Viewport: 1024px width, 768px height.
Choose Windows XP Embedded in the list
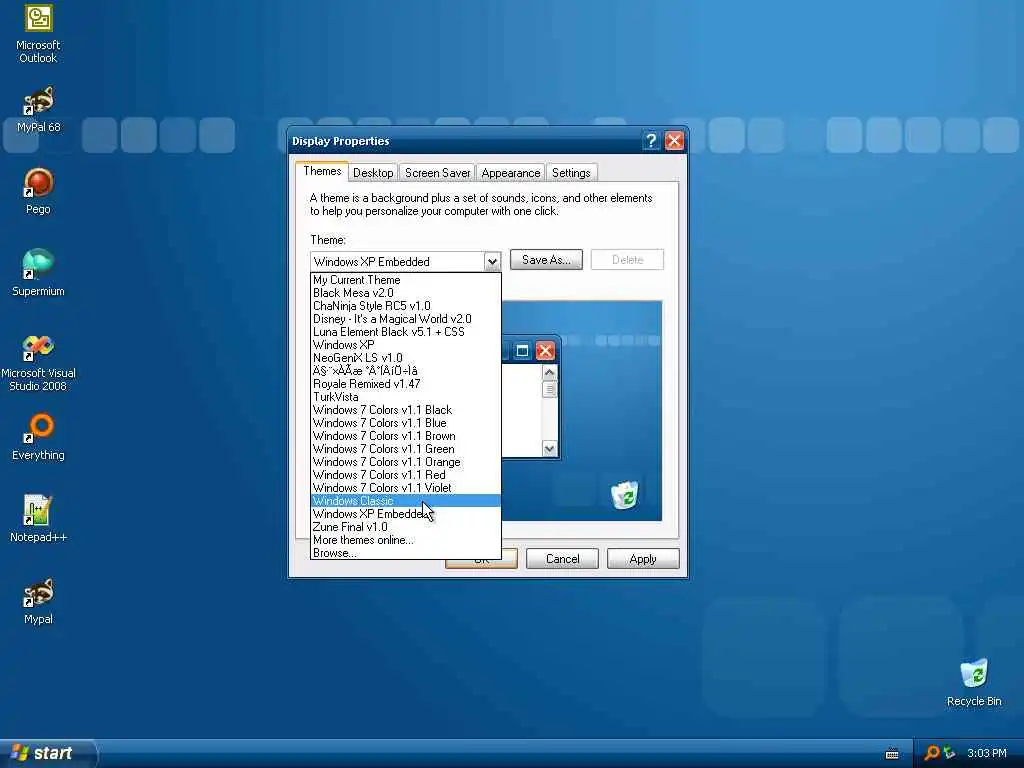point(406,514)
